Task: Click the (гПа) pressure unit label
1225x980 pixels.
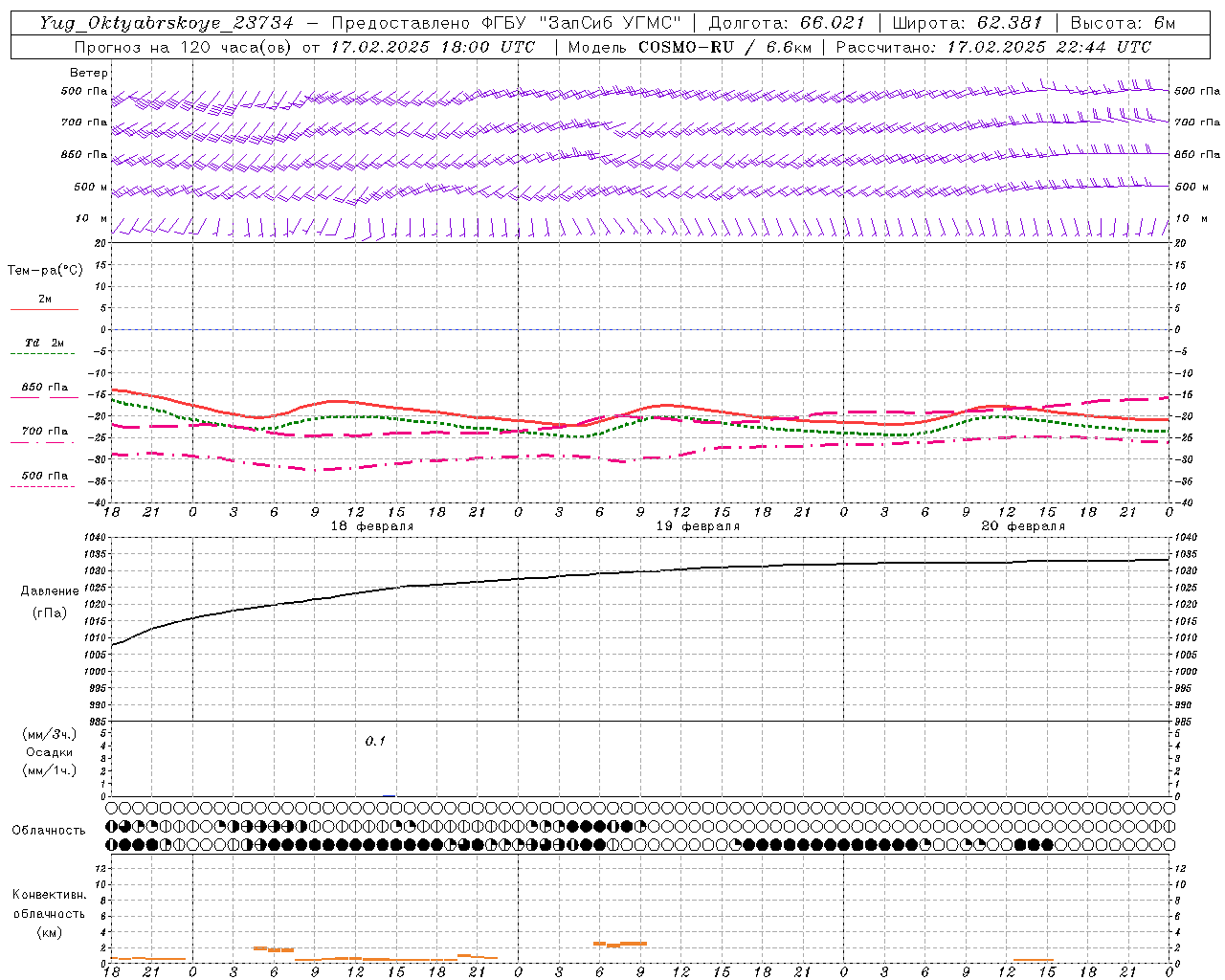Action: (x=49, y=612)
